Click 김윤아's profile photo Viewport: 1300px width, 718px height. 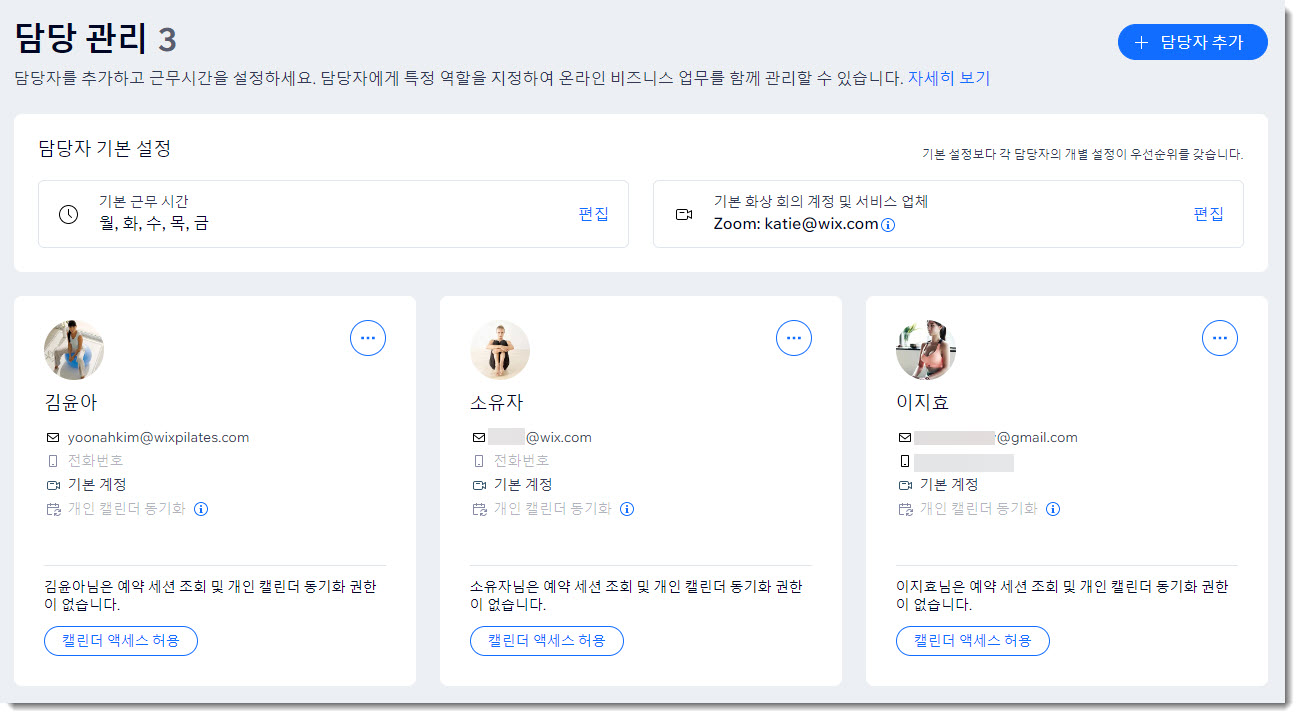[74, 350]
